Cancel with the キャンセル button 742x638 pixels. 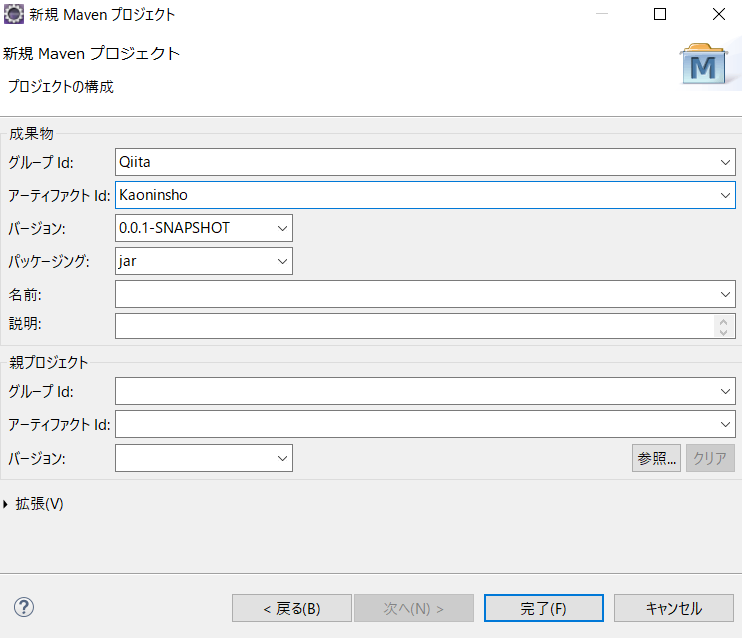674,608
